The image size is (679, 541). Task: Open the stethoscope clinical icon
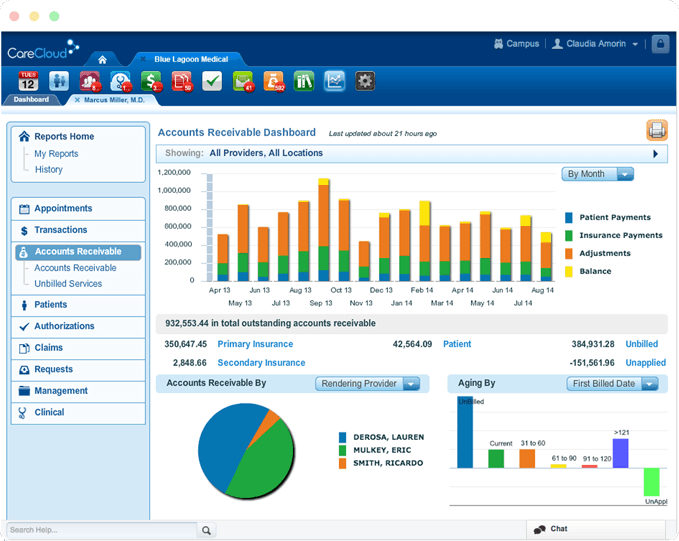click(120, 81)
